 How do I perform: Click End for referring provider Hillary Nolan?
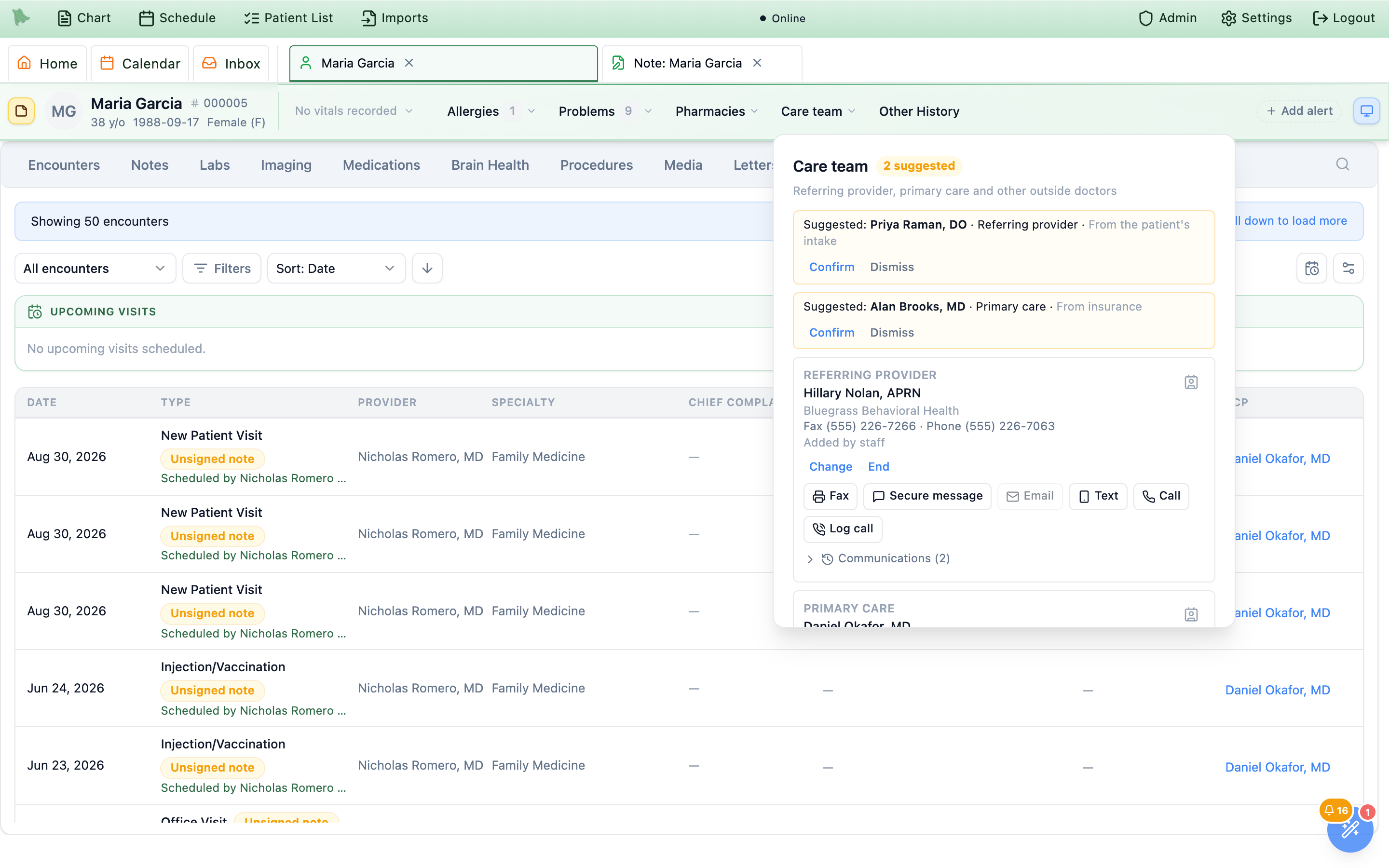click(x=878, y=467)
